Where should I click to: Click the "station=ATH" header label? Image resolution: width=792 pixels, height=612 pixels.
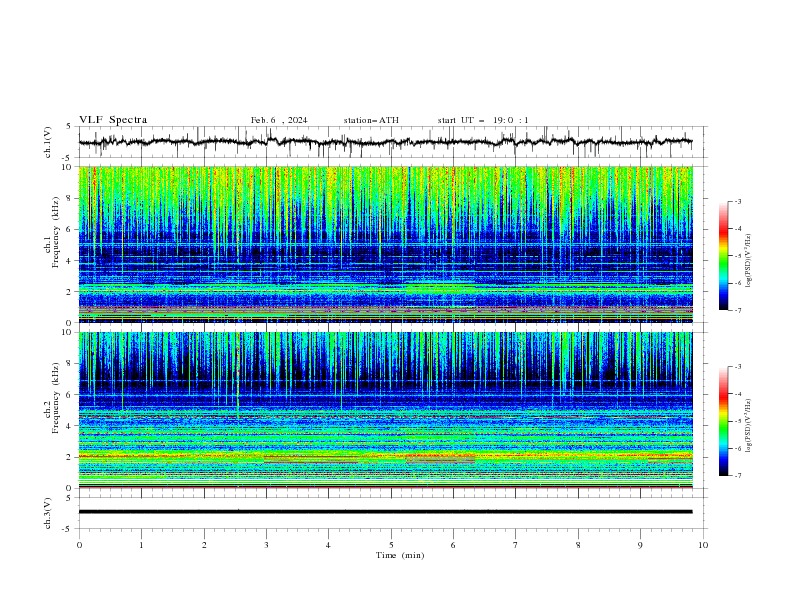pos(371,120)
